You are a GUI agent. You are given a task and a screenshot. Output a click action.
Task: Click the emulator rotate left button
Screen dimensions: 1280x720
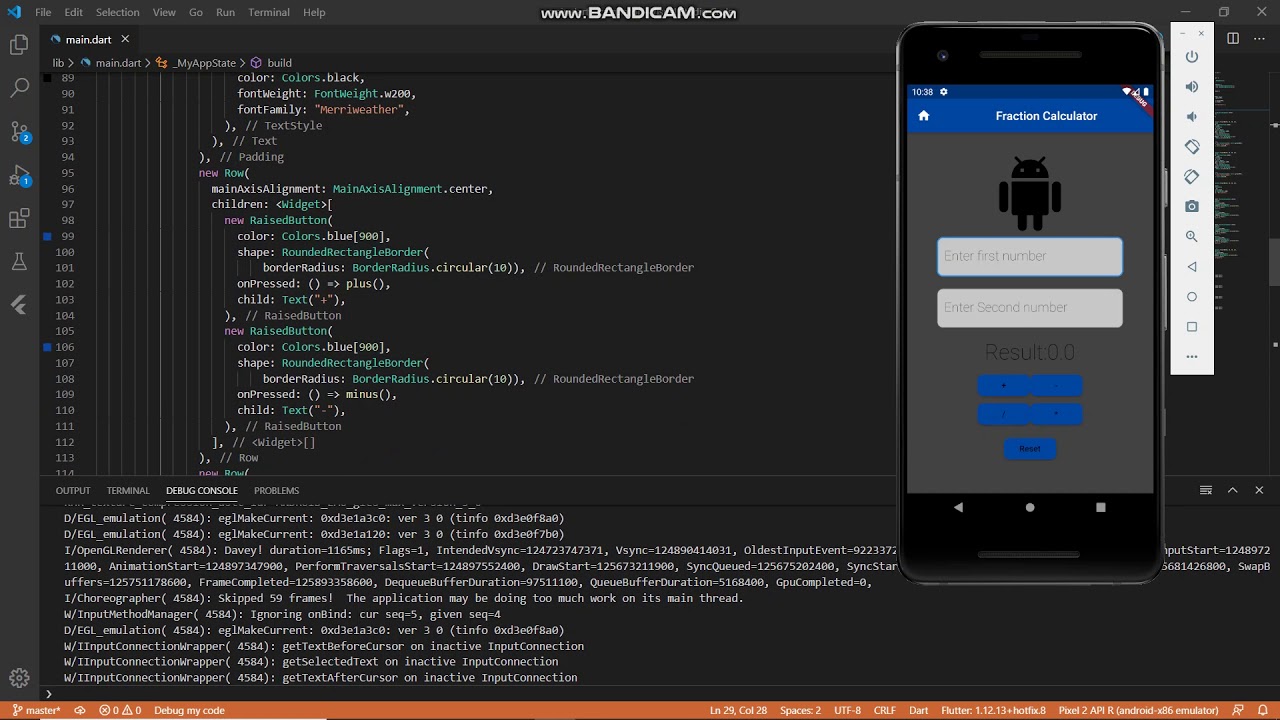1192,147
